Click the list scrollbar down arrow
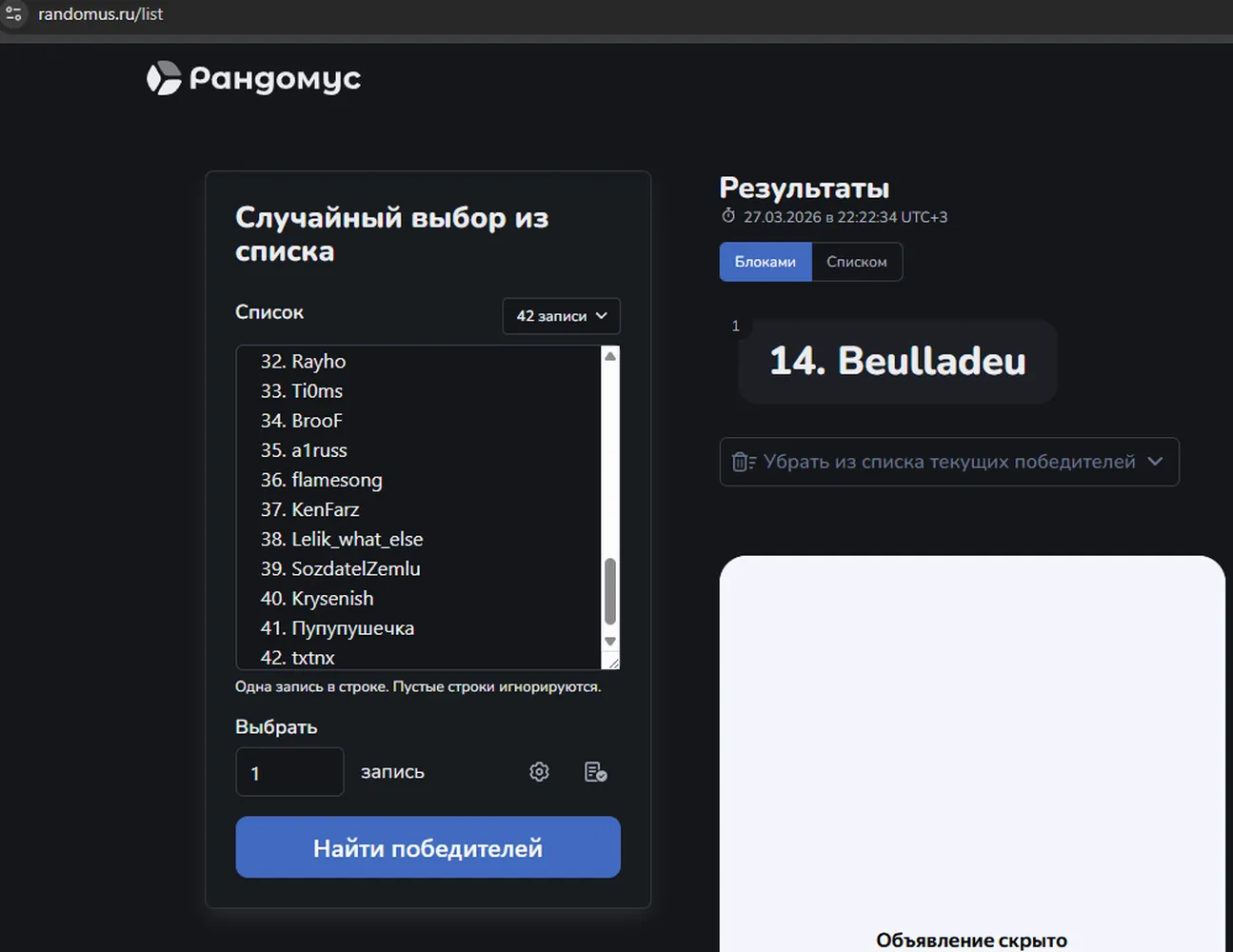Image resolution: width=1233 pixels, height=952 pixels. pos(610,641)
